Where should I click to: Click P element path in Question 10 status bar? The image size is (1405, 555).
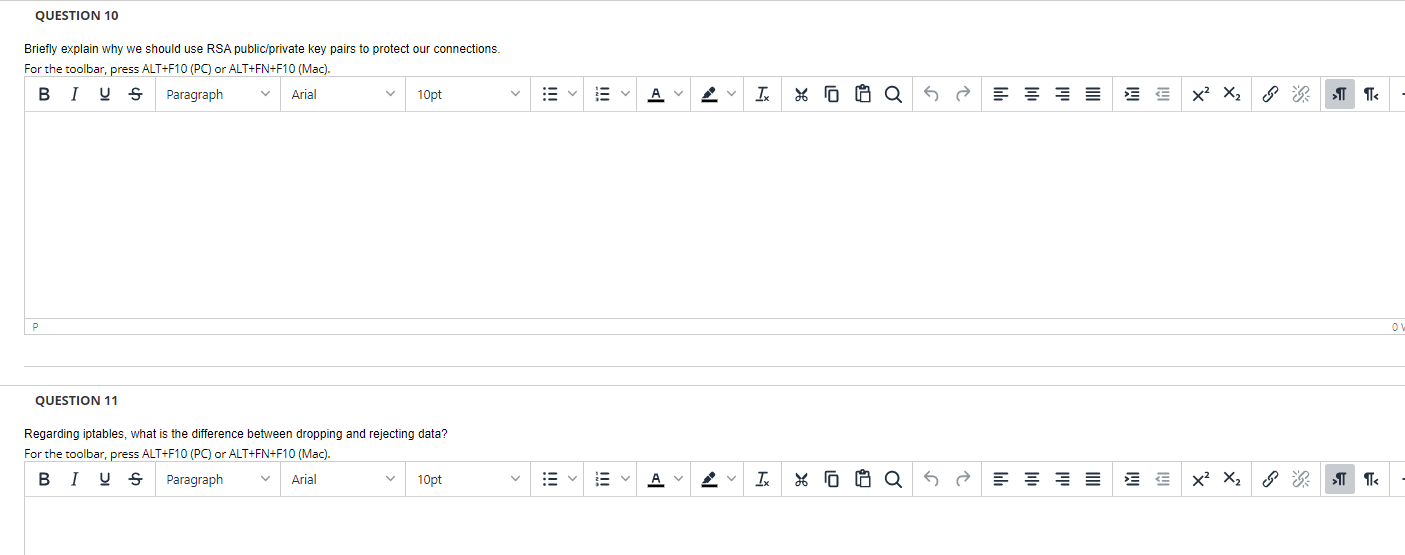pos(35,327)
